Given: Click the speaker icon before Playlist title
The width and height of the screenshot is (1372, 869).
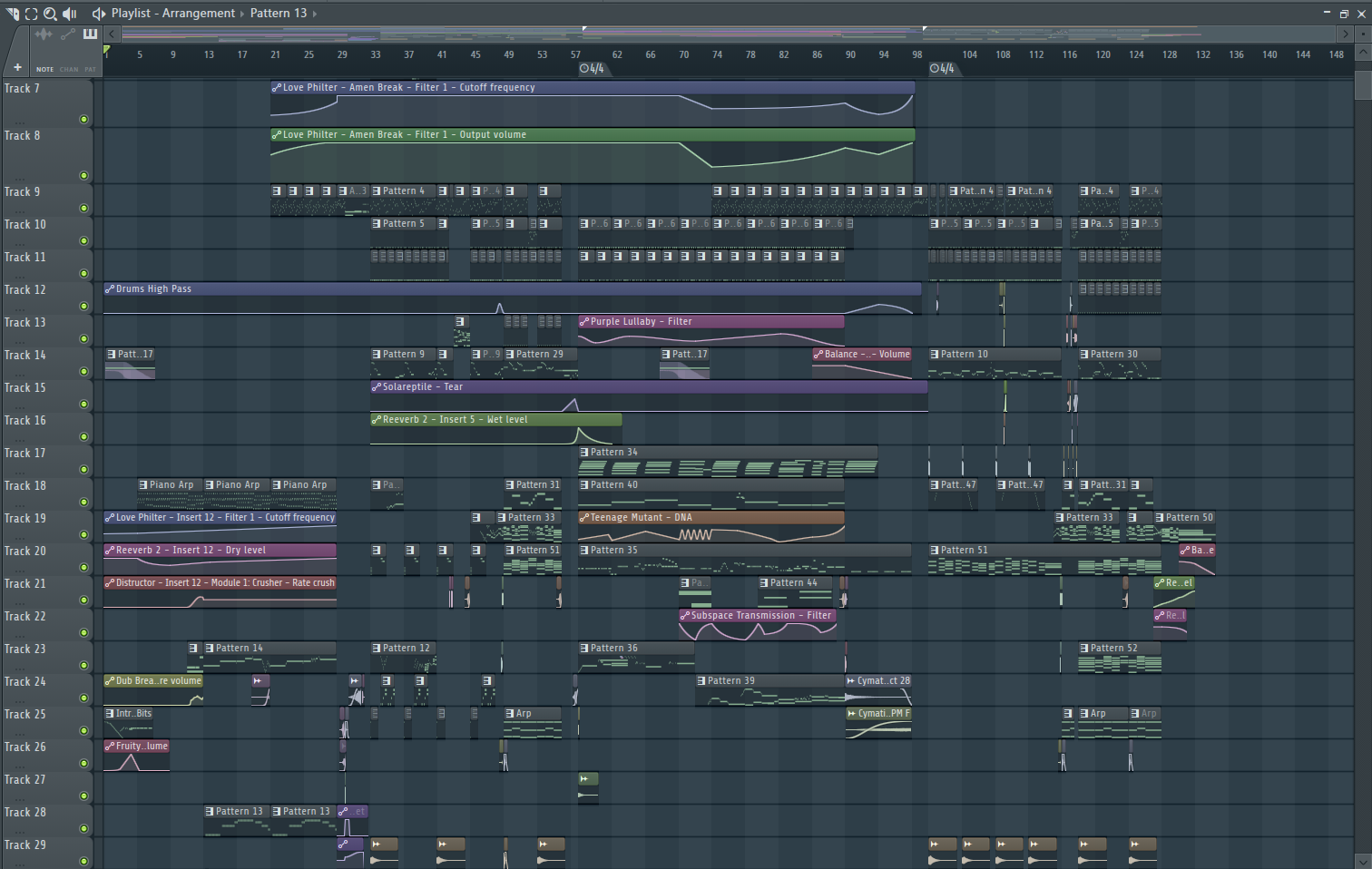Looking at the screenshot, I should click(x=99, y=14).
